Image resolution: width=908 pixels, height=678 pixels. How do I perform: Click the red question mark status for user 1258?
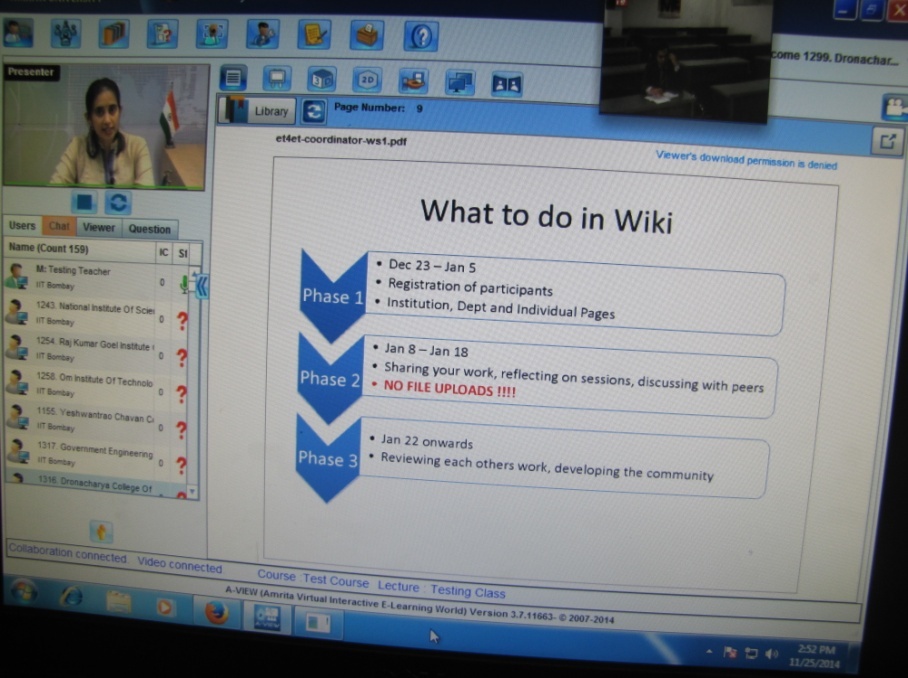coord(182,394)
